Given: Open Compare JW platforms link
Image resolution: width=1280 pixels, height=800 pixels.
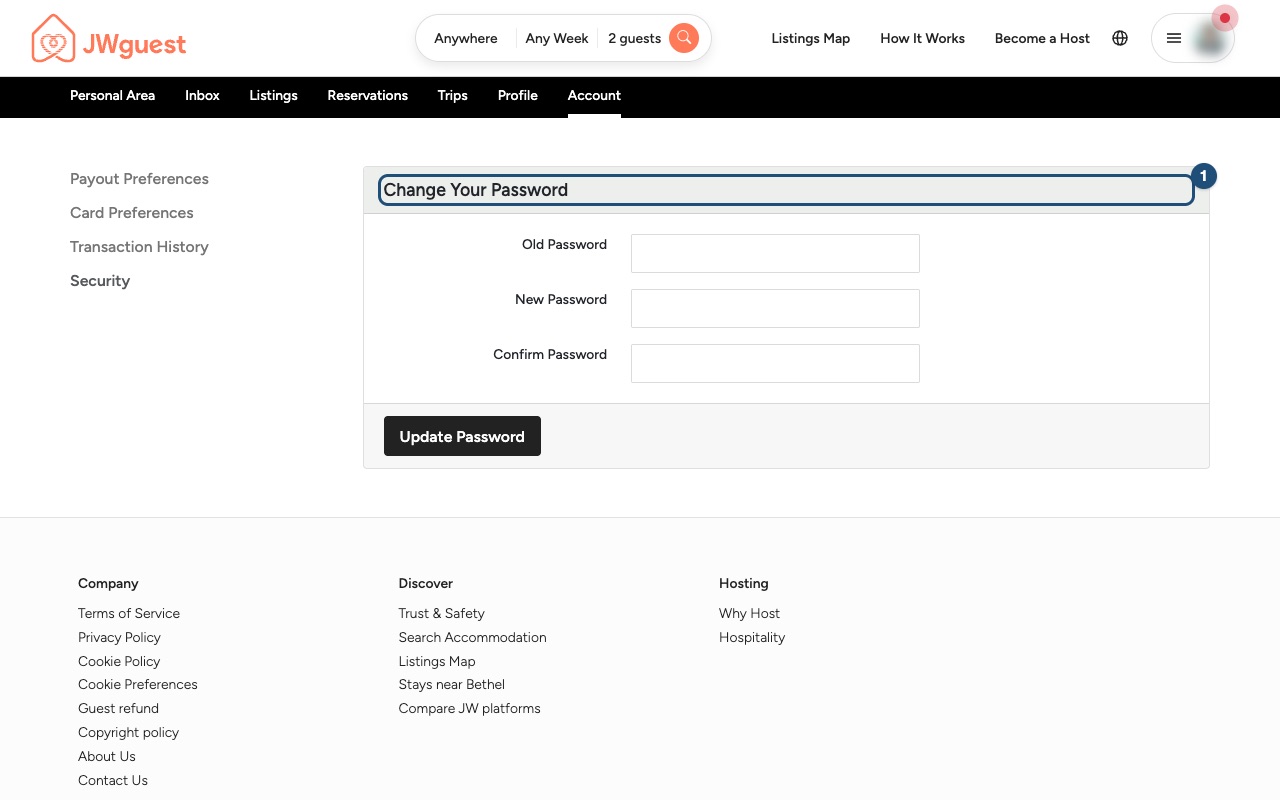Looking at the screenshot, I should [469, 708].
